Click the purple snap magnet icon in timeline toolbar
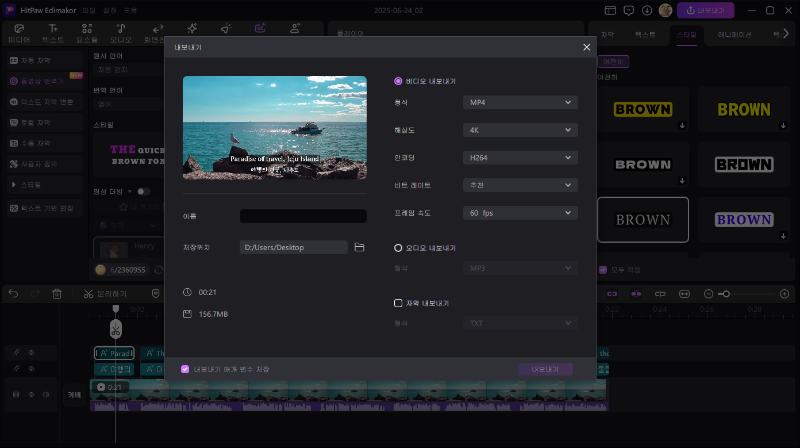Image resolution: width=800 pixels, height=448 pixels. click(x=636, y=294)
